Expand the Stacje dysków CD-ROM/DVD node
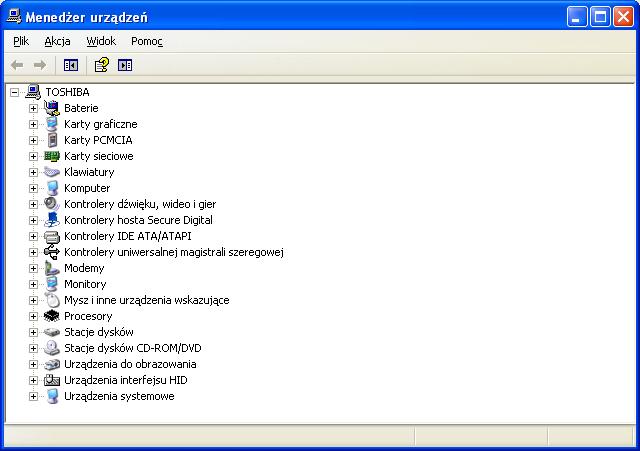The width and height of the screenshot is (640, 451). [33, 348]
